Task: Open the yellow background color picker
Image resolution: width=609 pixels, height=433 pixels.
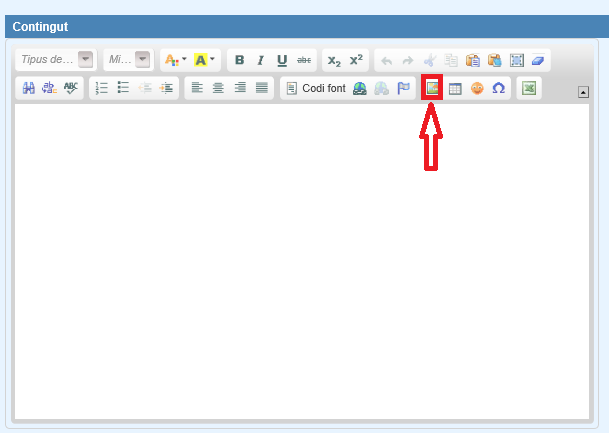Action: (200, 60)
